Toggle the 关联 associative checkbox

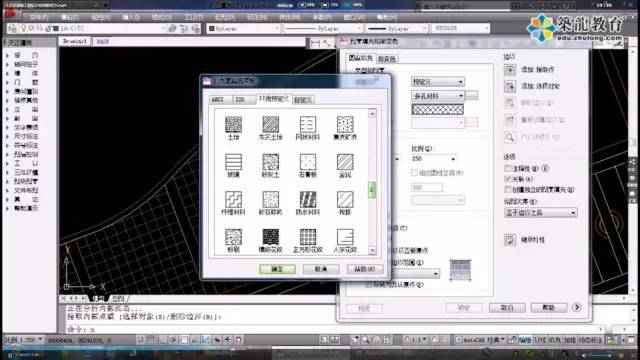pos(508,179)
